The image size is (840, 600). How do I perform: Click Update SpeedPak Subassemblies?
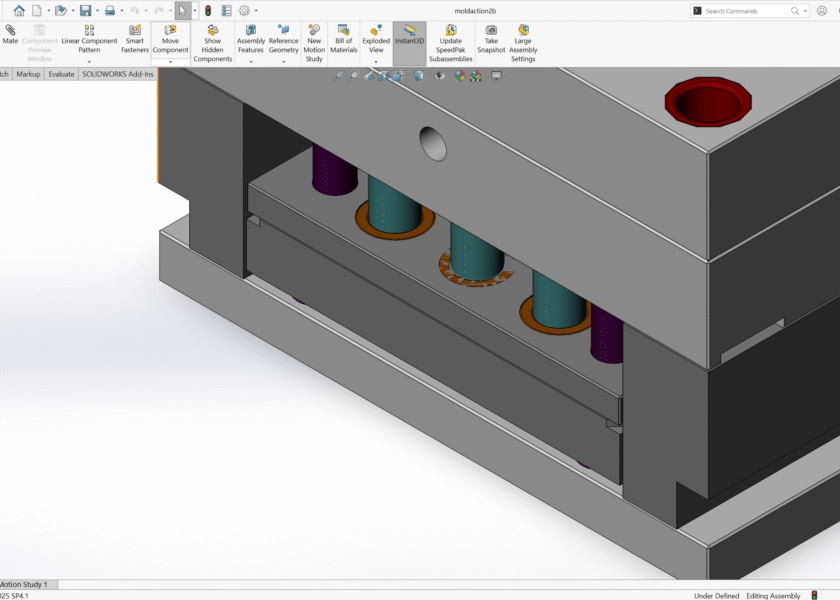pyautogui.click(x=450, y=44)
